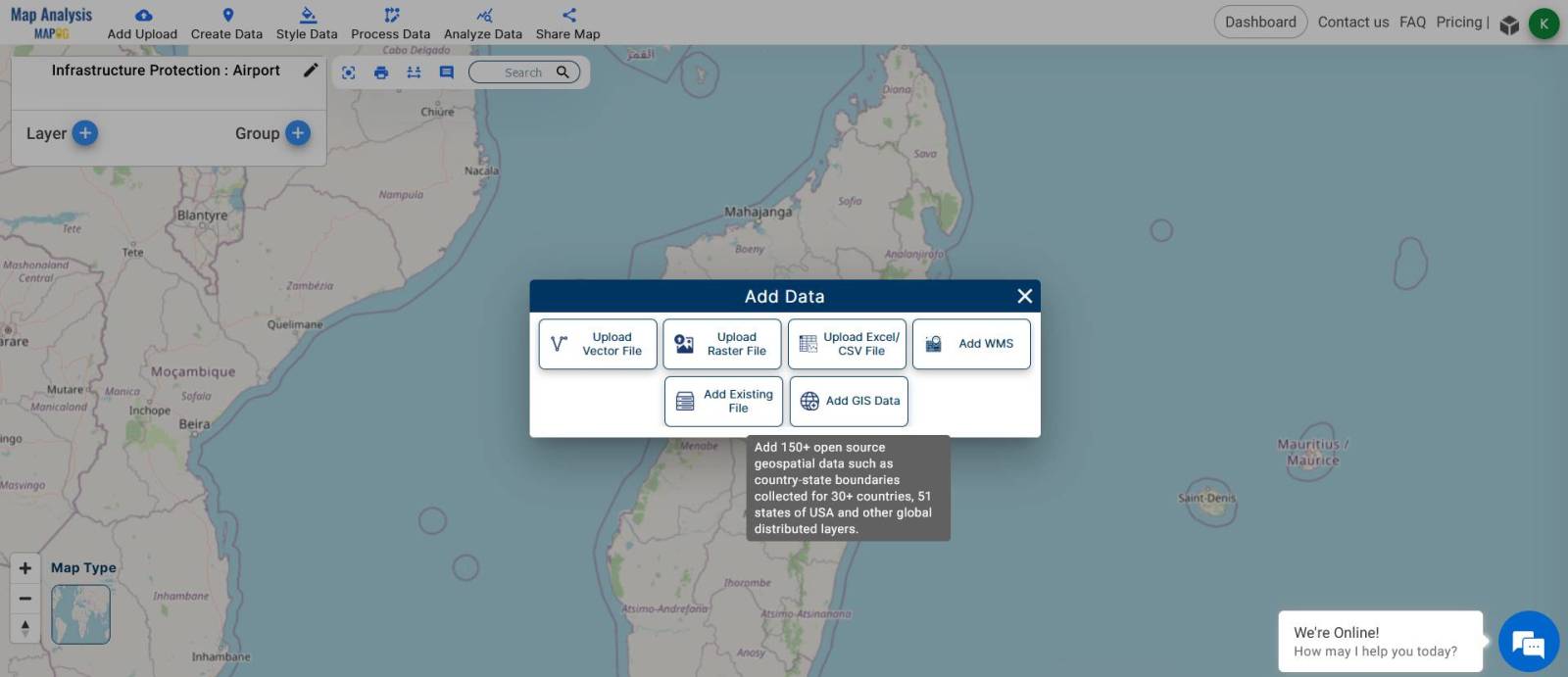Select Add Existing File option

coord(723,401)
